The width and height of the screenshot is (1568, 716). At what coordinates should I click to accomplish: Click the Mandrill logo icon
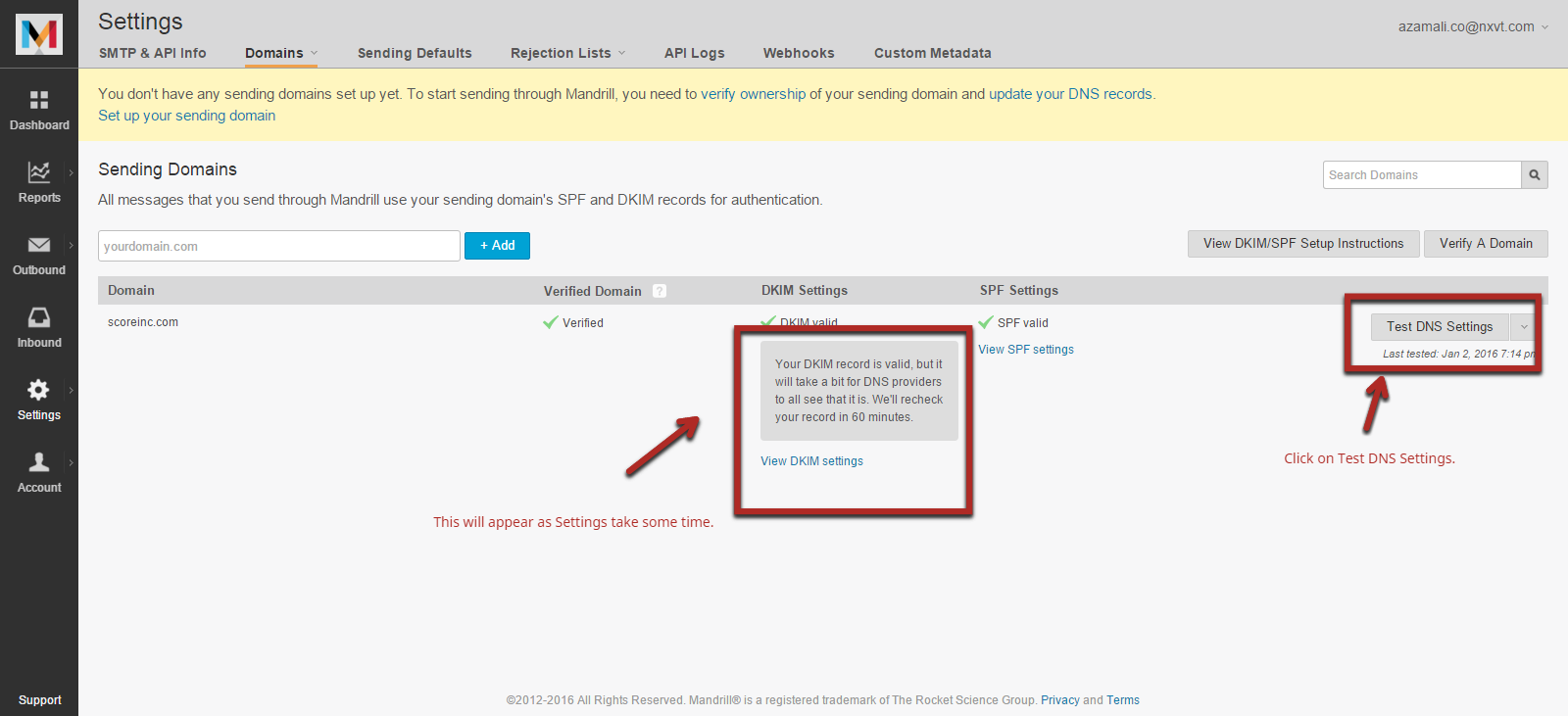[x=39, y=34]
